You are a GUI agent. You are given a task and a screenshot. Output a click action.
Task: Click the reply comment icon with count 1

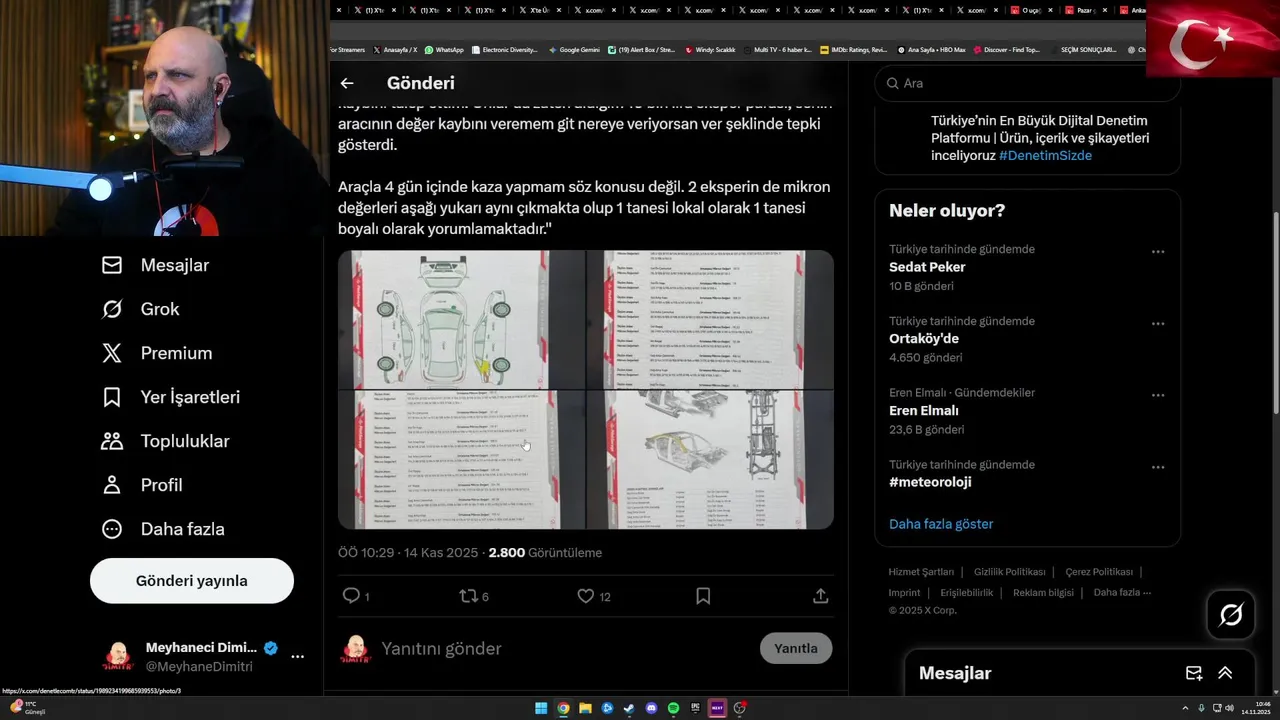pos(356,596)
